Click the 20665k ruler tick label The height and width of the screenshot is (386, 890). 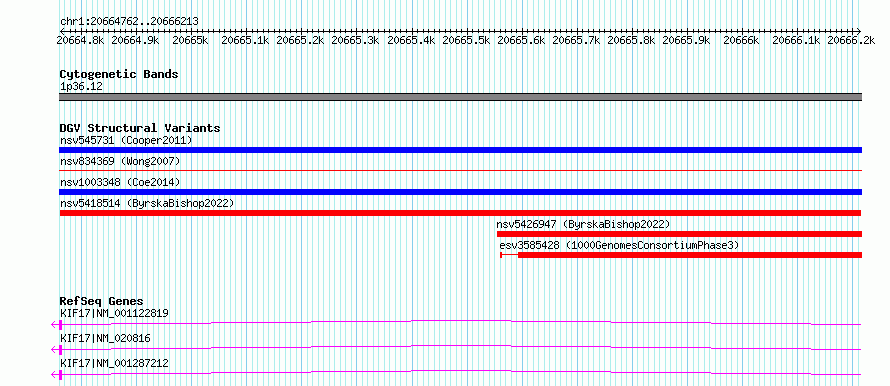[x=191, y=40]
